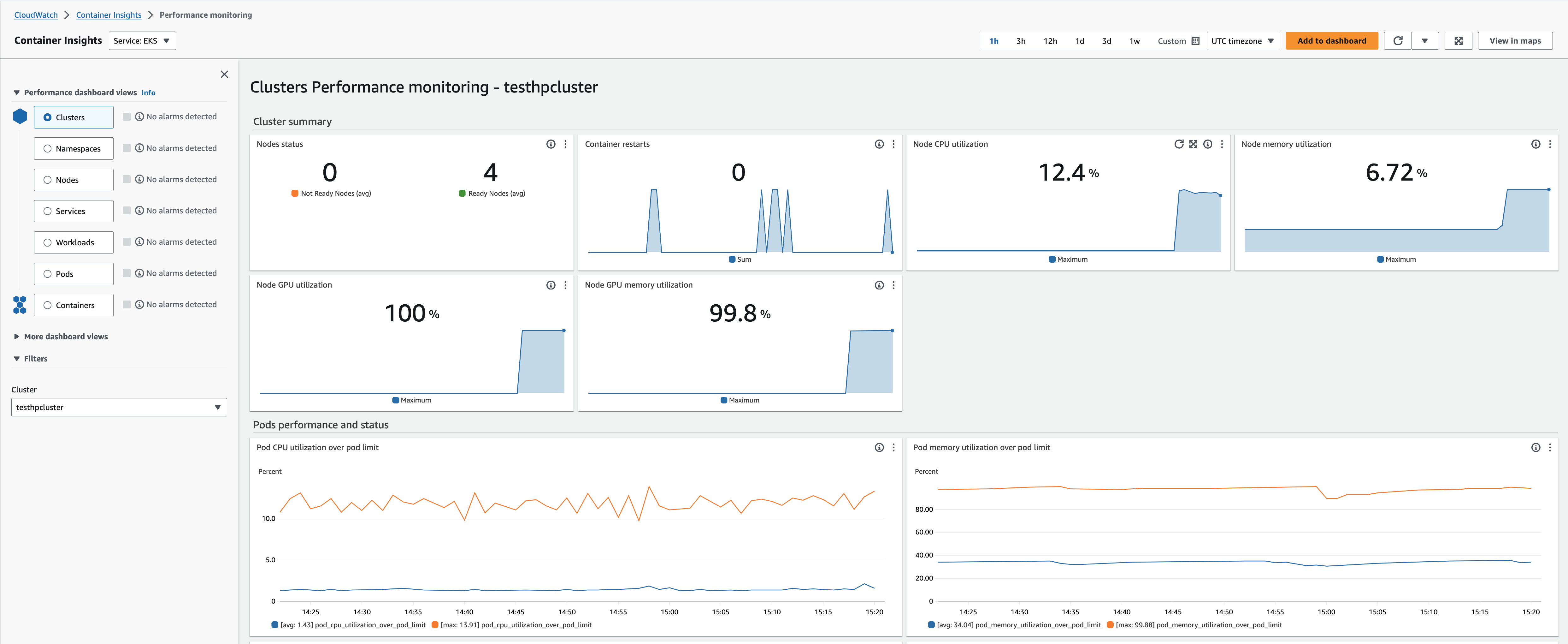
Task: Click the Add to dashboard button
Action: (1331, 41)
